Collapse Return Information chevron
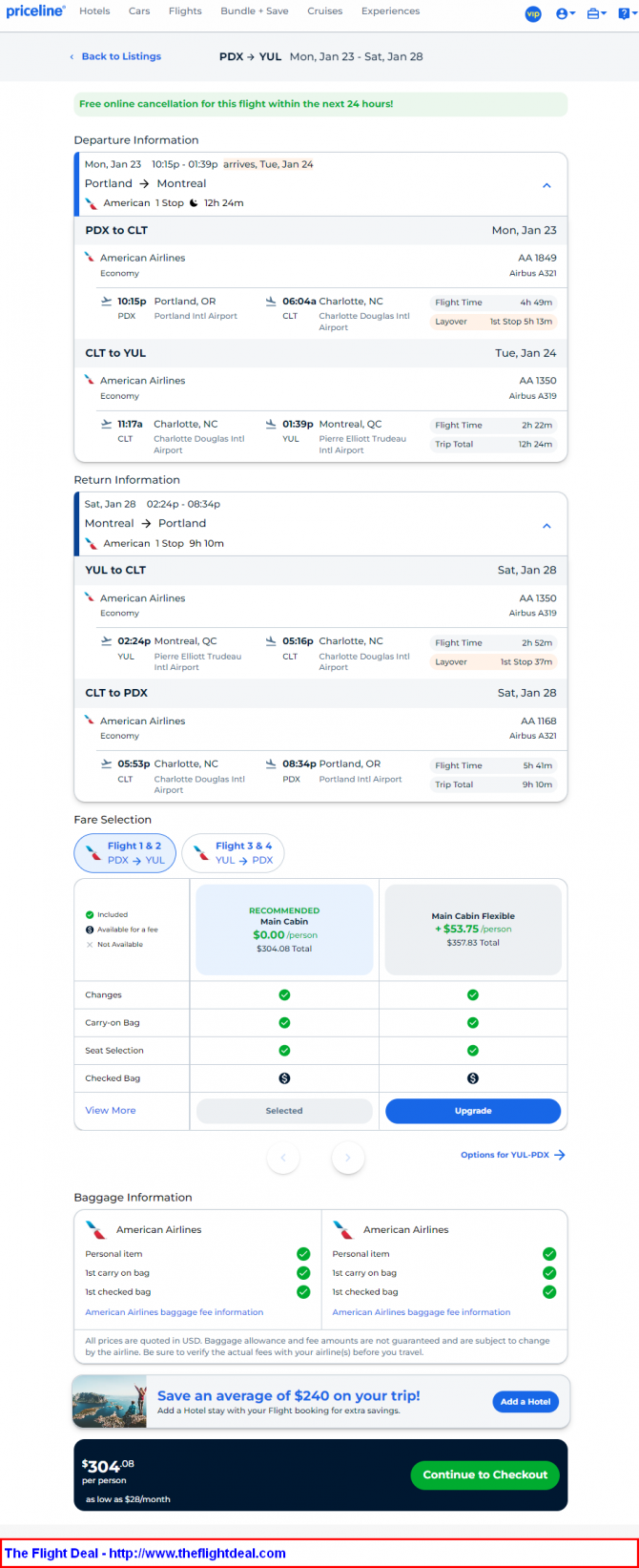 546,526
